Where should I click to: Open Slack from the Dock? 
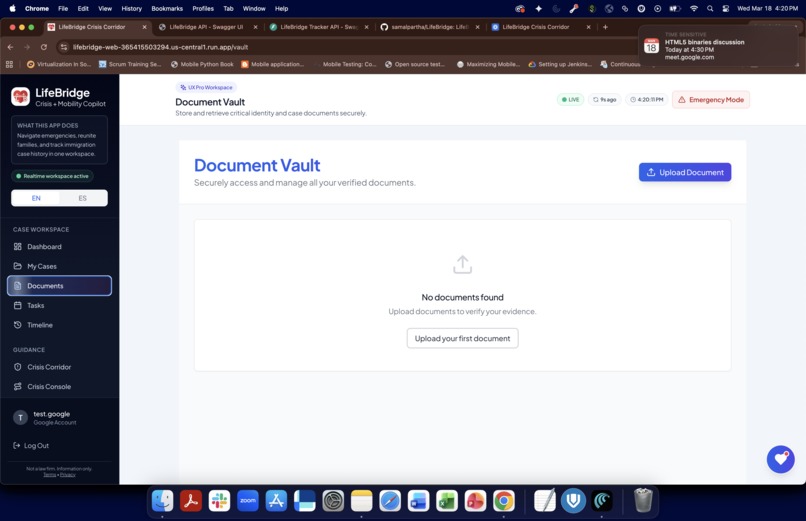pyautogui.click(x=219, y=500)
